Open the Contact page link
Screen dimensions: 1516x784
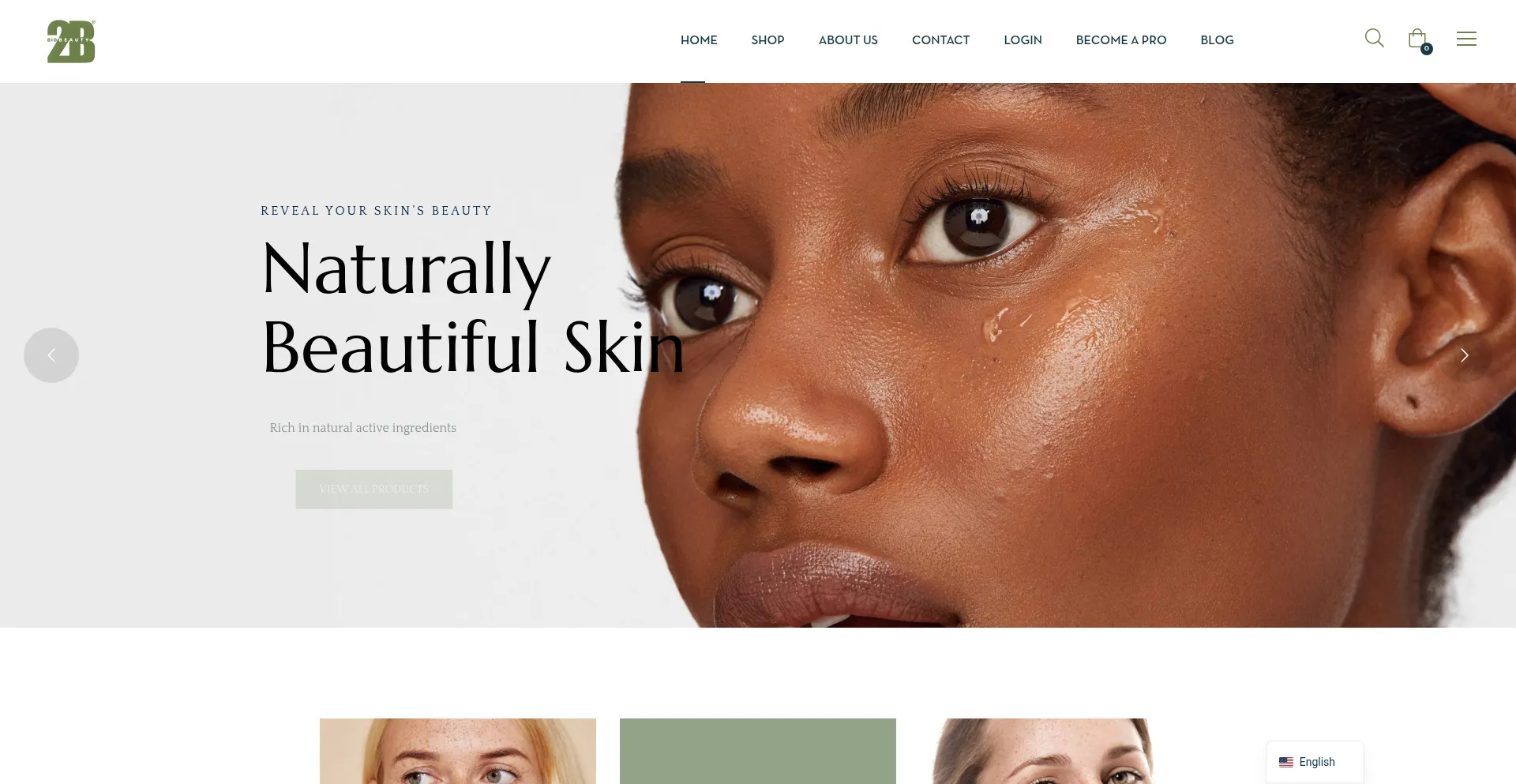click(940, 40)
